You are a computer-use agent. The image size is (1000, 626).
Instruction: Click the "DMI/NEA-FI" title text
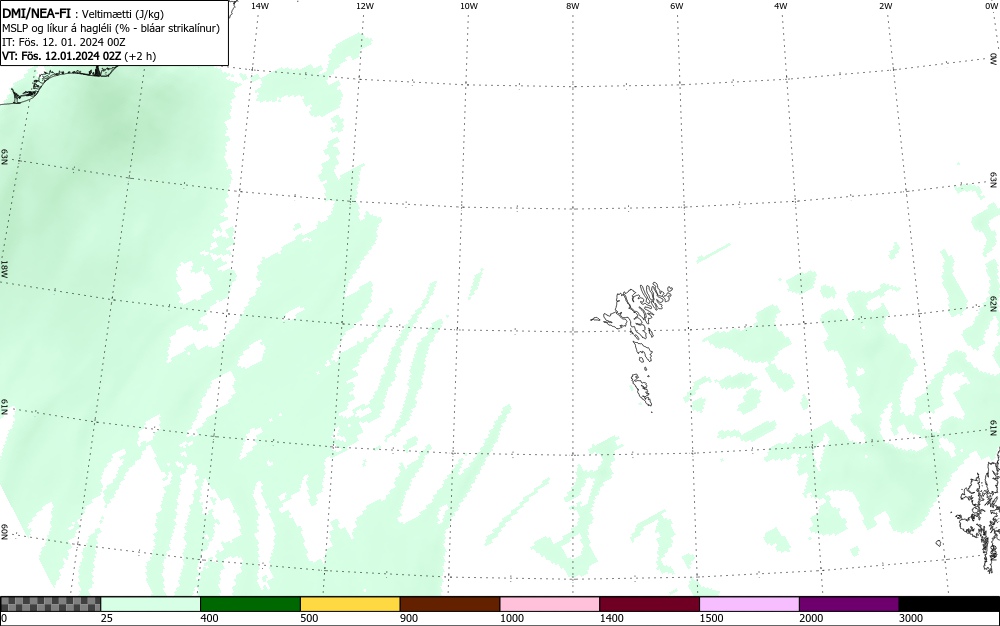(x=36, y=13)
